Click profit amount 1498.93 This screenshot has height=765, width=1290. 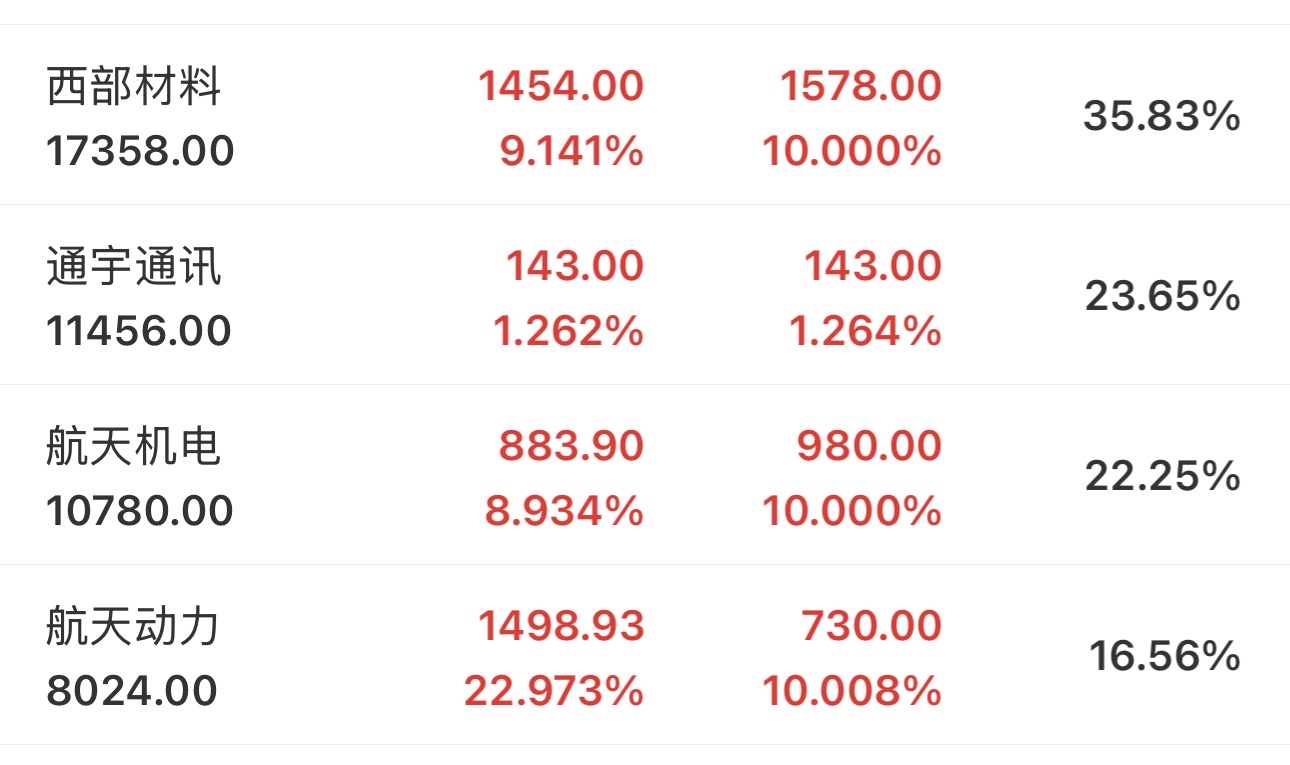560,626
